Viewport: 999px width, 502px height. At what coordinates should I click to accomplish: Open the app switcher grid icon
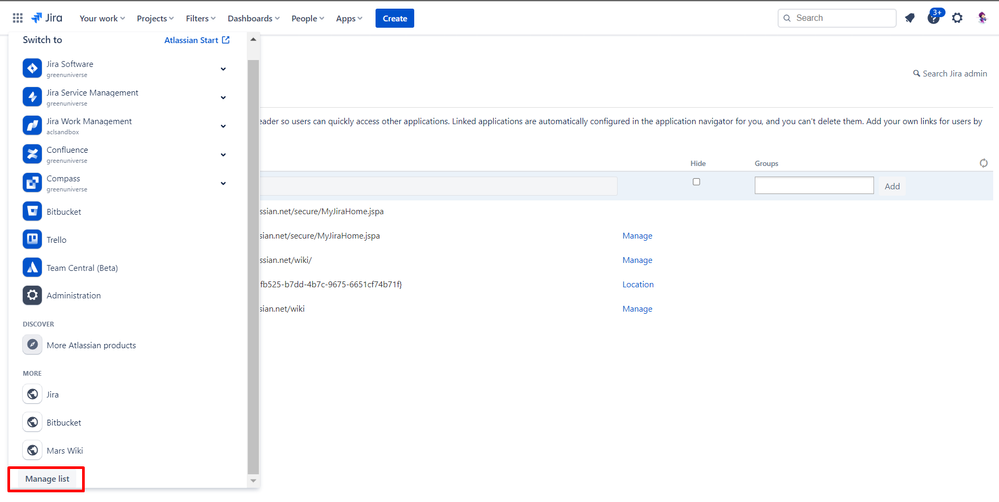[x=18, y=18]
